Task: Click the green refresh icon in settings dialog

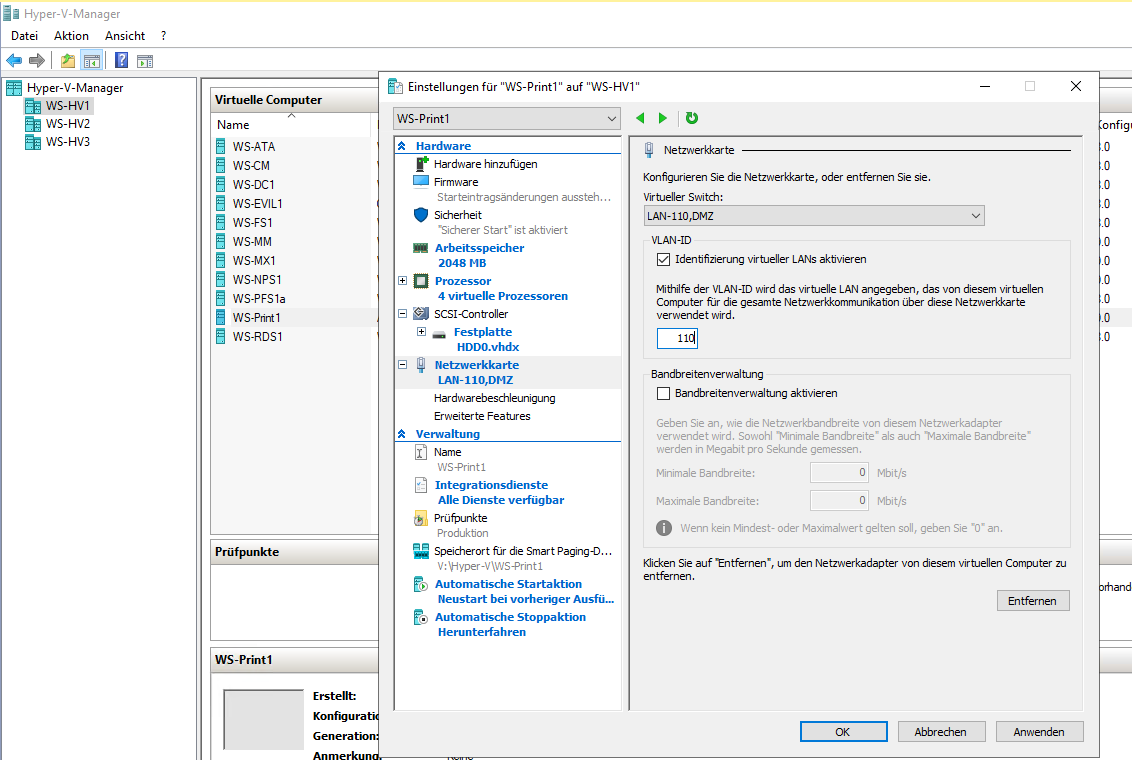Action: [692, 118]
